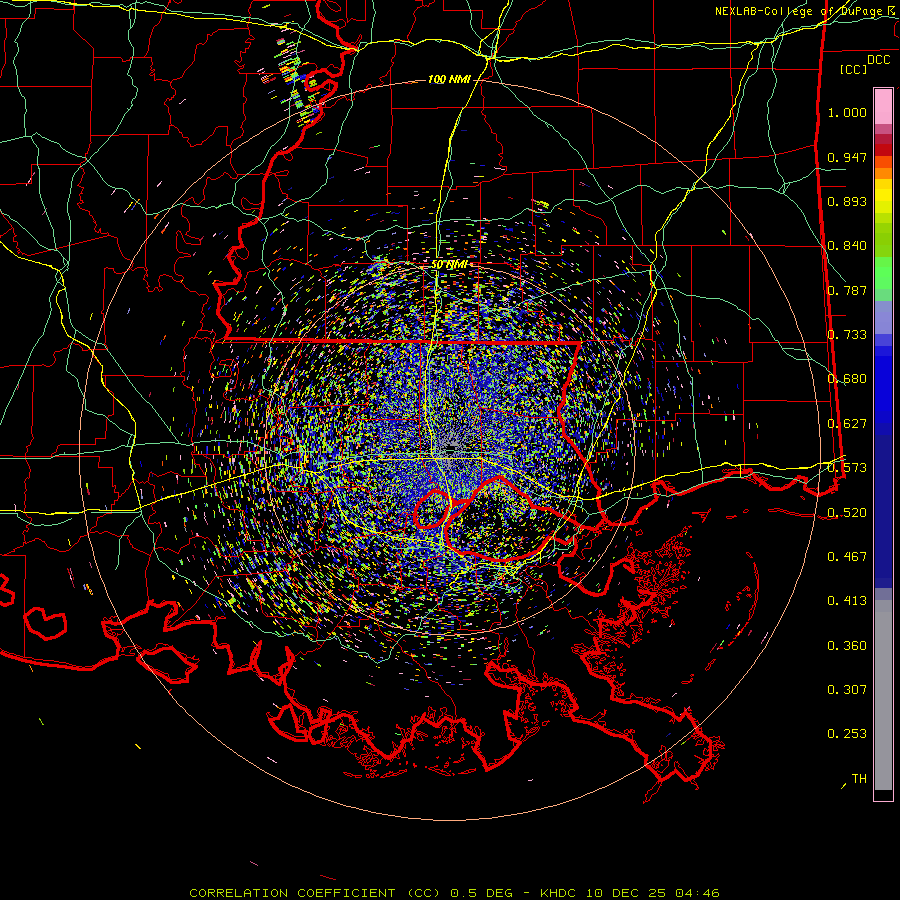
Task: Click the 0.467 scale value
Action: 847,557
